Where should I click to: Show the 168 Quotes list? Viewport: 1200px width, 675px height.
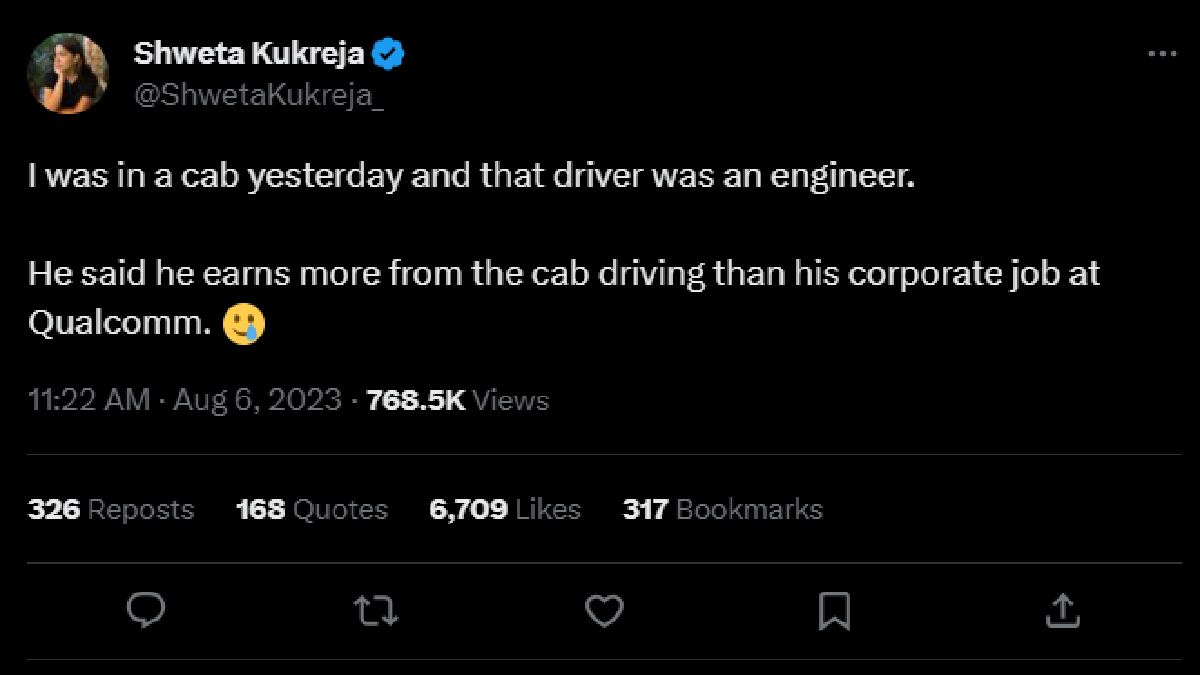pyautogui.click(x=312, y=509)
